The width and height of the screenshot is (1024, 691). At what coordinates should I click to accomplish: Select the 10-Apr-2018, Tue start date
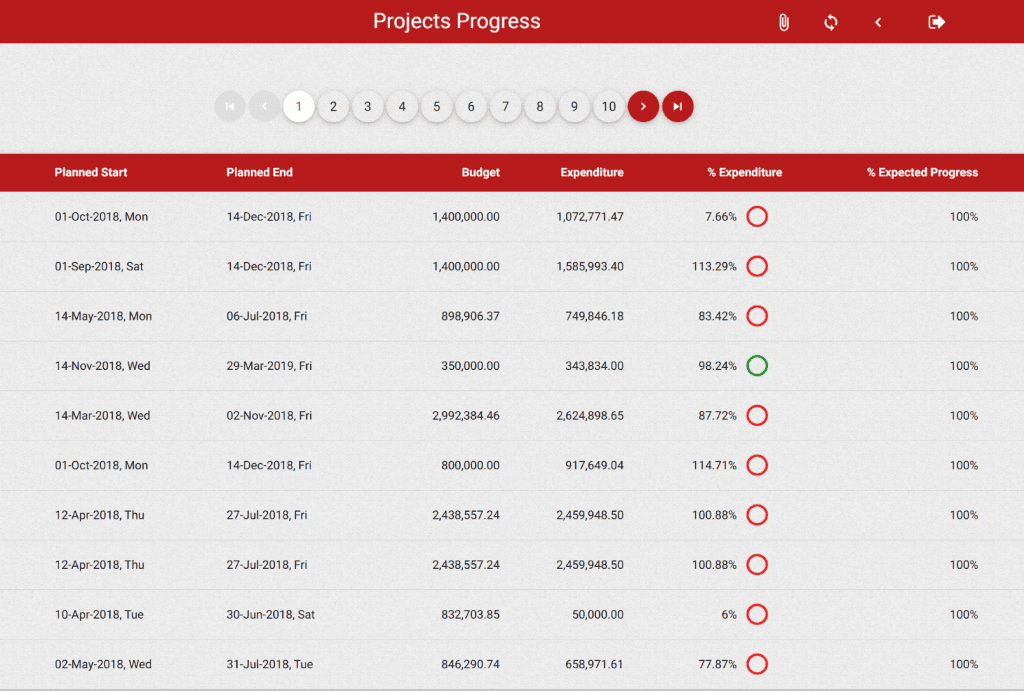coord(99,615)
